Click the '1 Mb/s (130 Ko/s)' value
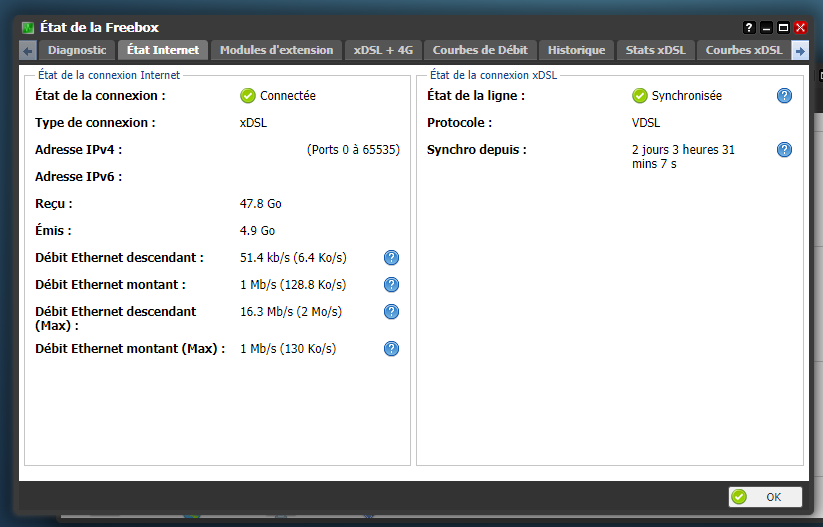 pos(288,349)
